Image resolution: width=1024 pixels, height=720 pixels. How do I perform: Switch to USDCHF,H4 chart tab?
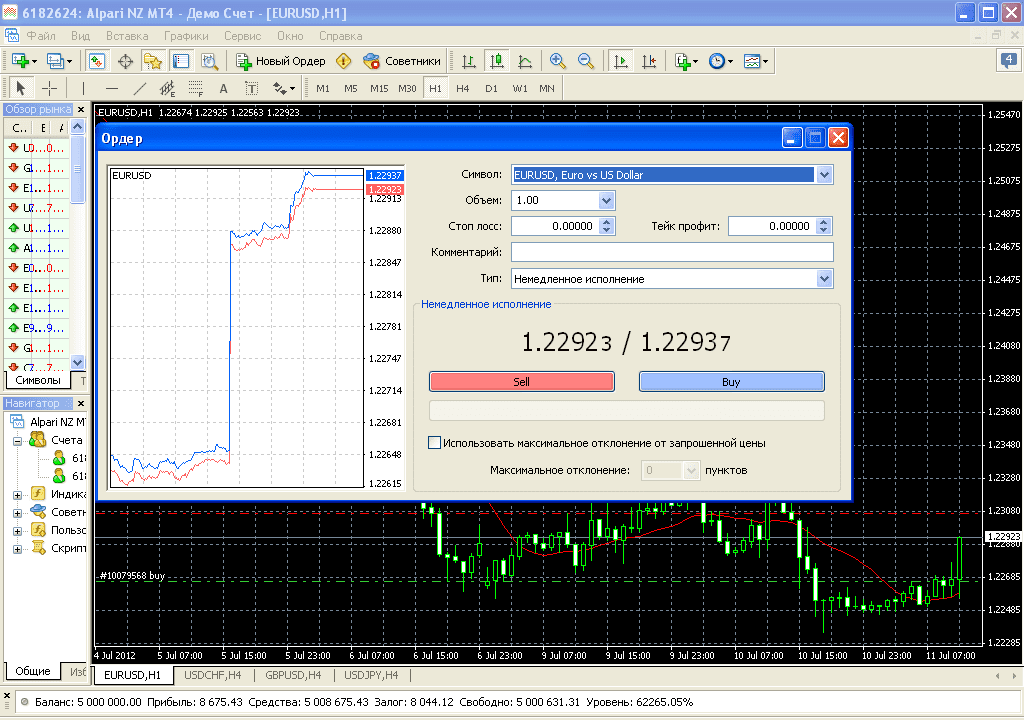(212, 675)
